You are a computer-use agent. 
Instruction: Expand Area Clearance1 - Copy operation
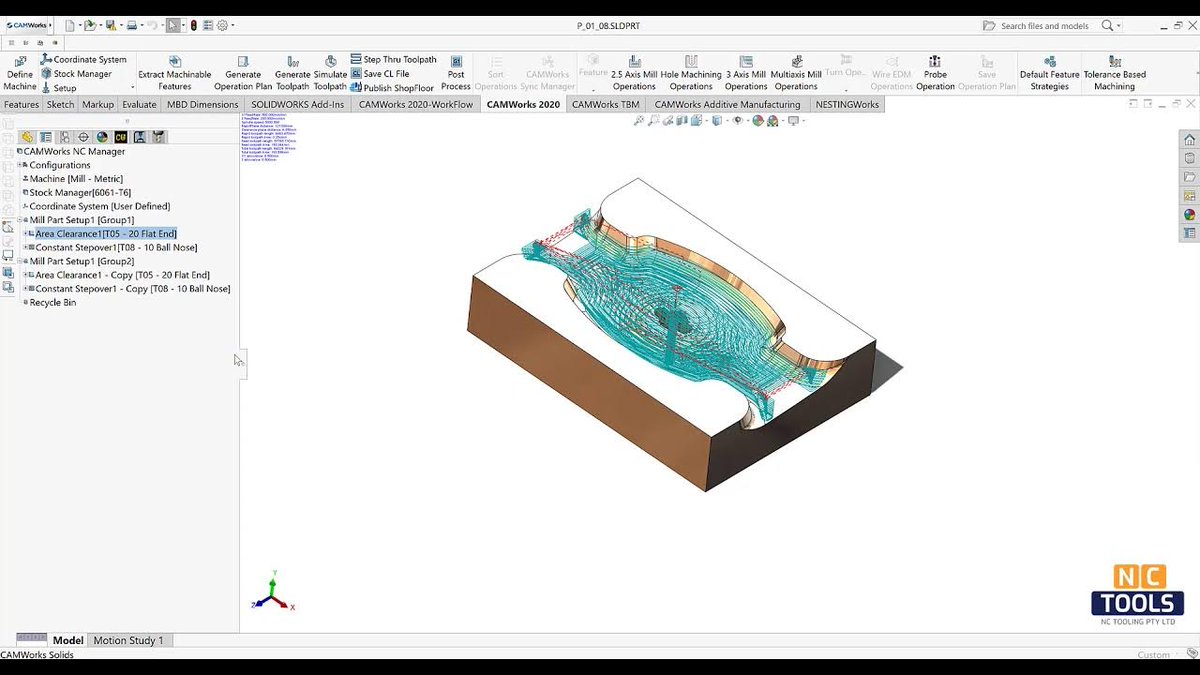25,275
